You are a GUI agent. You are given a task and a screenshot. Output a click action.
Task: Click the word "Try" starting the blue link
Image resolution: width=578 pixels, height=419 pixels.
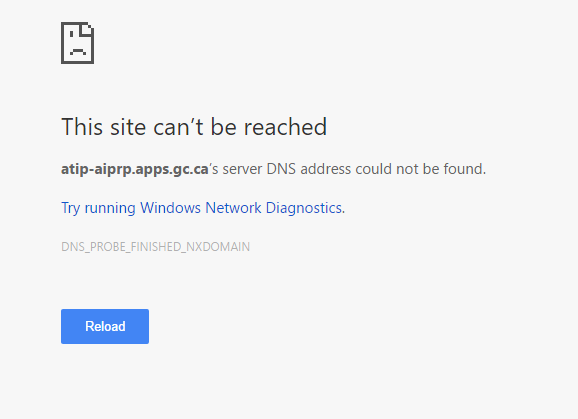coord(71,209)
